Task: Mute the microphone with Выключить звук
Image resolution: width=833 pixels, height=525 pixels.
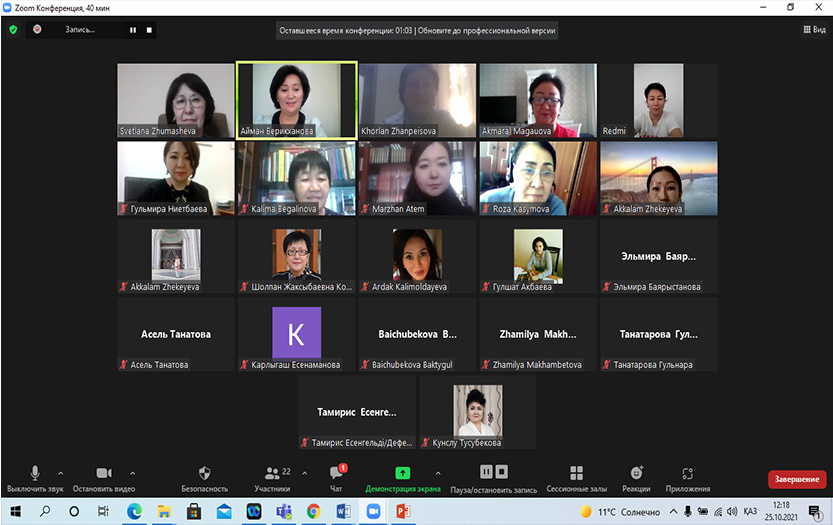Action: click(x=34, y=477)
